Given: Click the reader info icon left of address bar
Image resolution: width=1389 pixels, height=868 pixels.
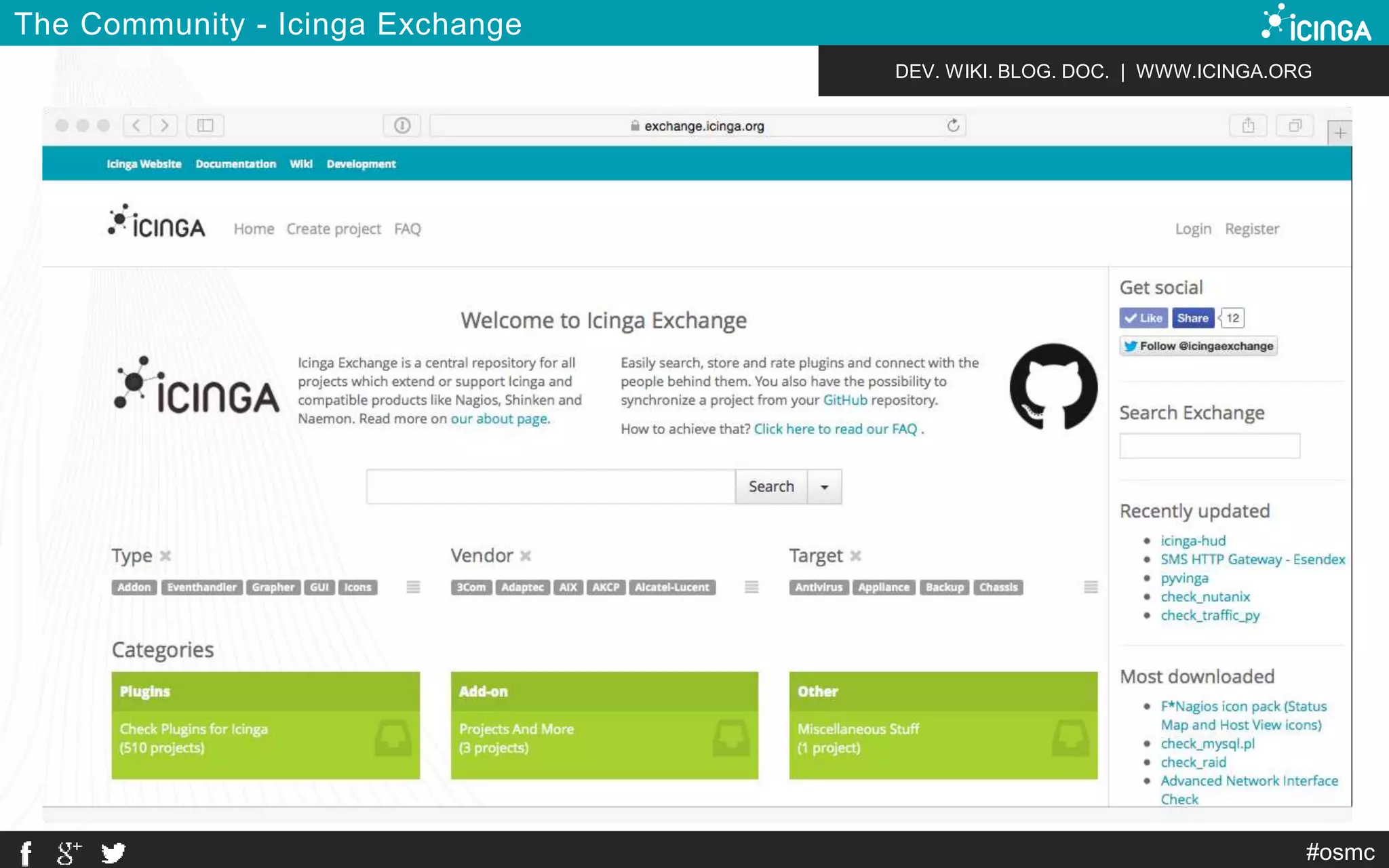Looking at the screenshot, I should tap(402, 125).
